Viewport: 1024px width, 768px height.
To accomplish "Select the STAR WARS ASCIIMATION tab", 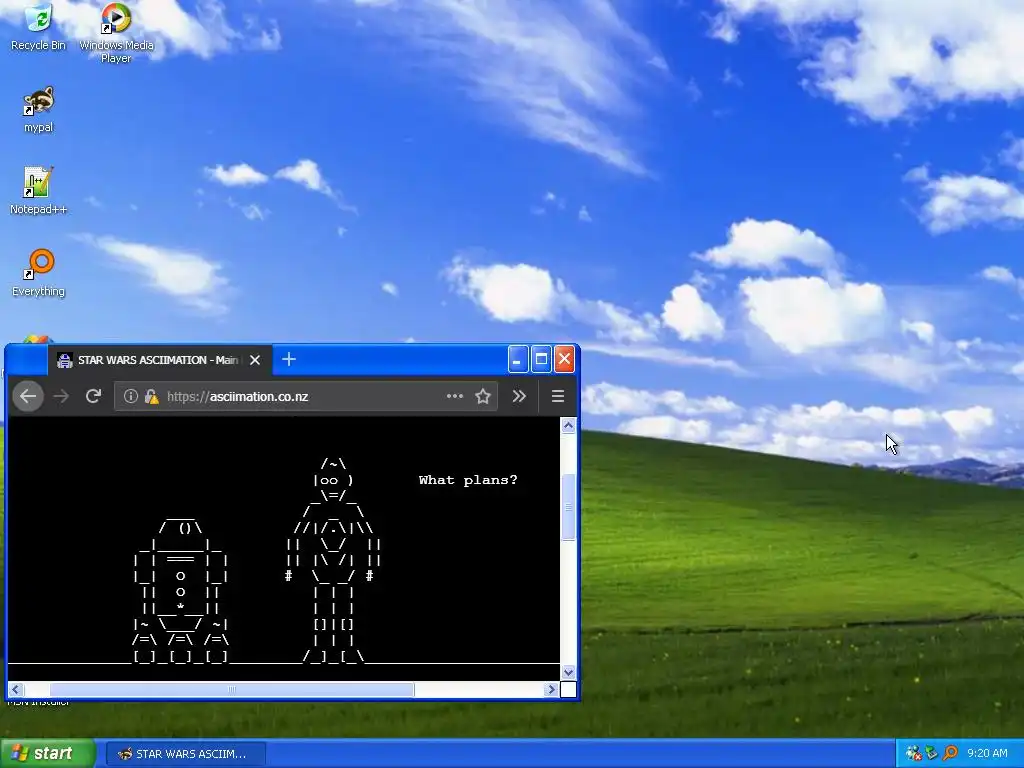I will tap(159, 360).
